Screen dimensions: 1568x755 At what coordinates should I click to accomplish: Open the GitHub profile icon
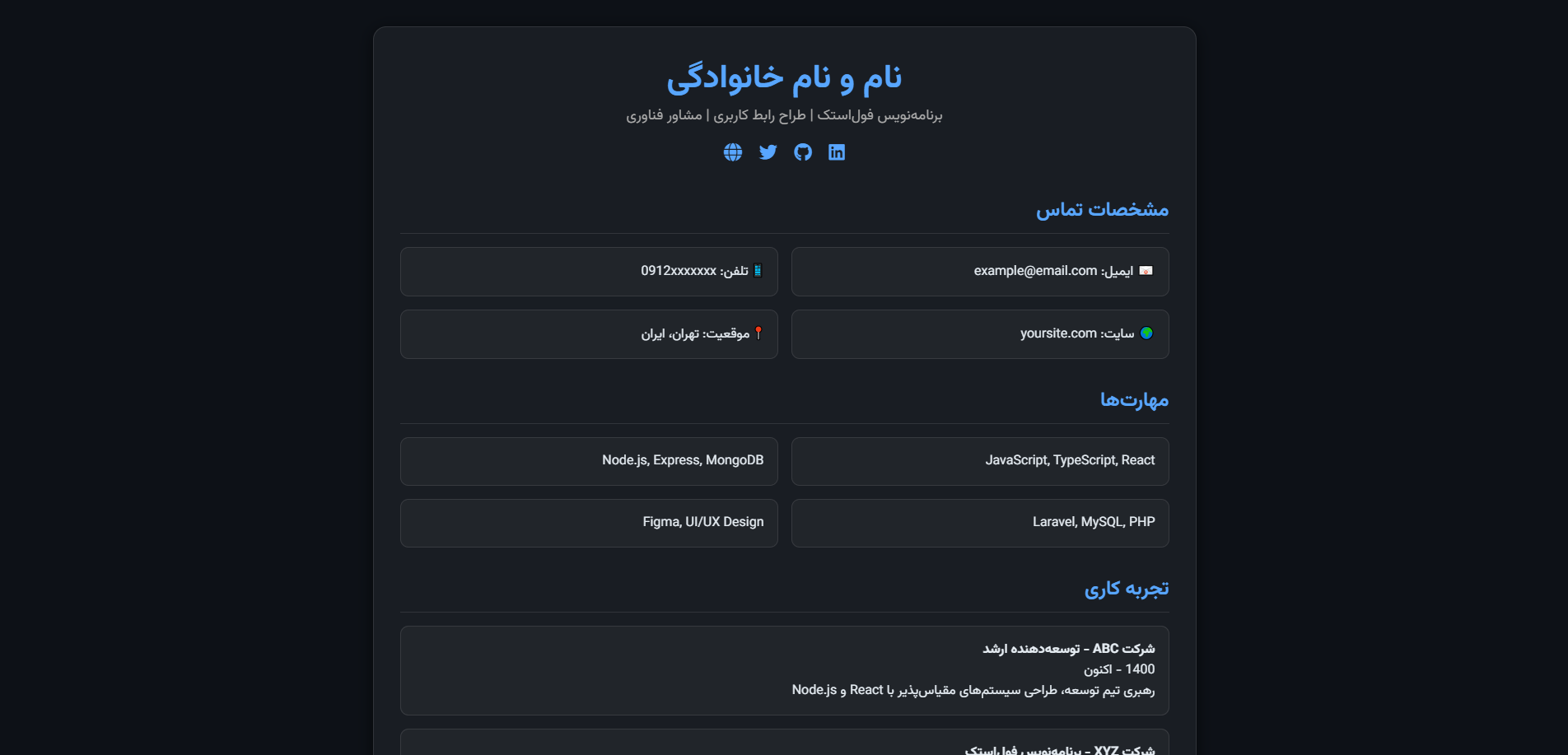803,152
